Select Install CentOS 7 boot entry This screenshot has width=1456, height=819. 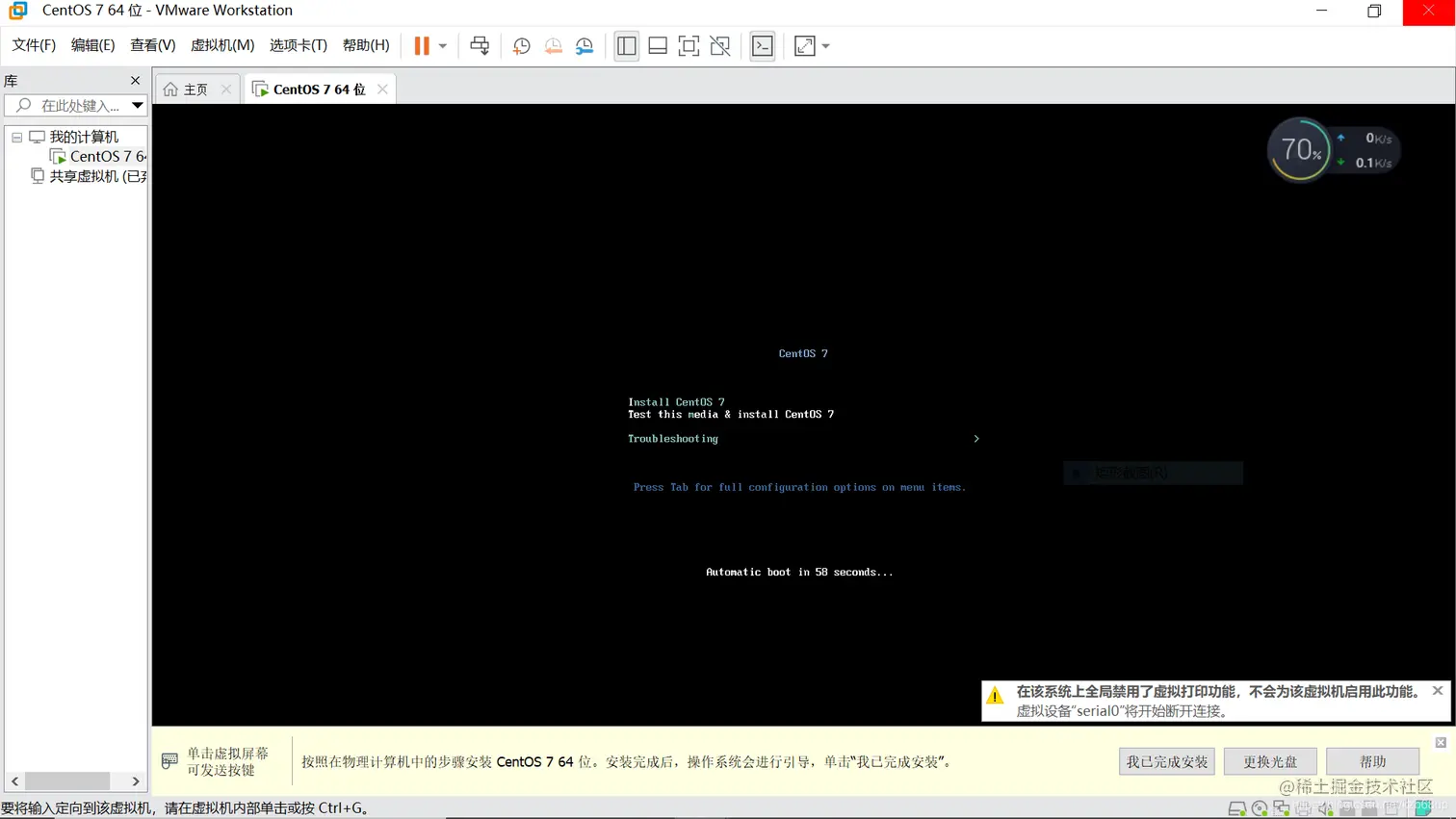676,402
